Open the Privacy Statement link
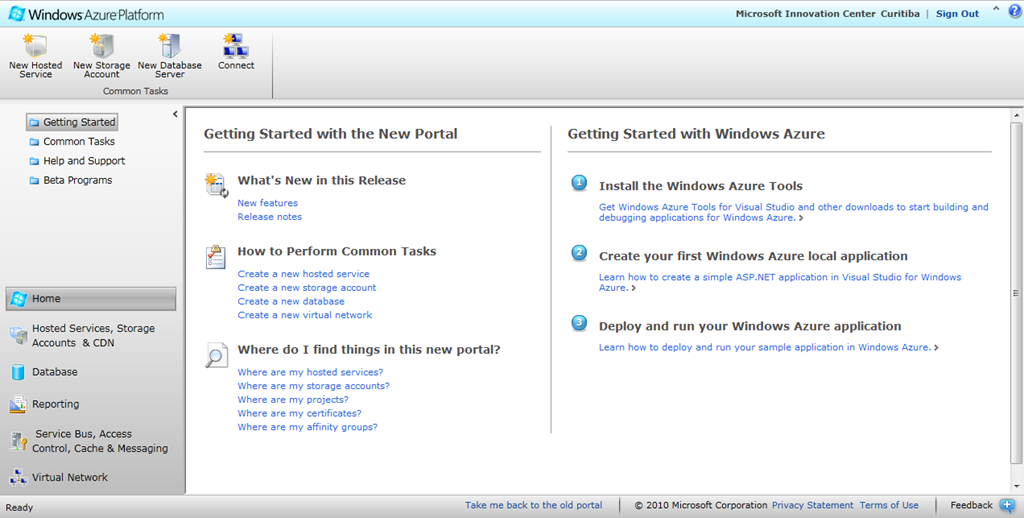Viewport: 1024px width, 518px height. click(x=812, y=505)
